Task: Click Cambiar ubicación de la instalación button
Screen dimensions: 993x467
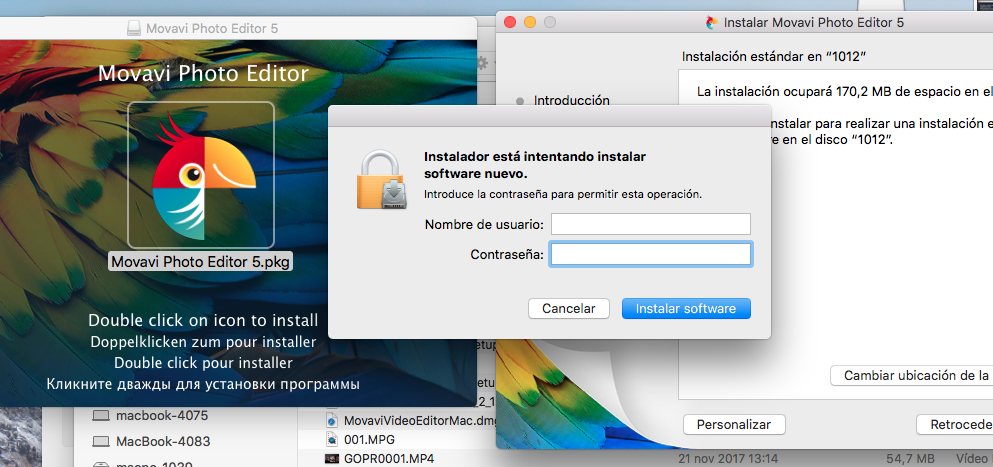Action: tap(912, 375)
